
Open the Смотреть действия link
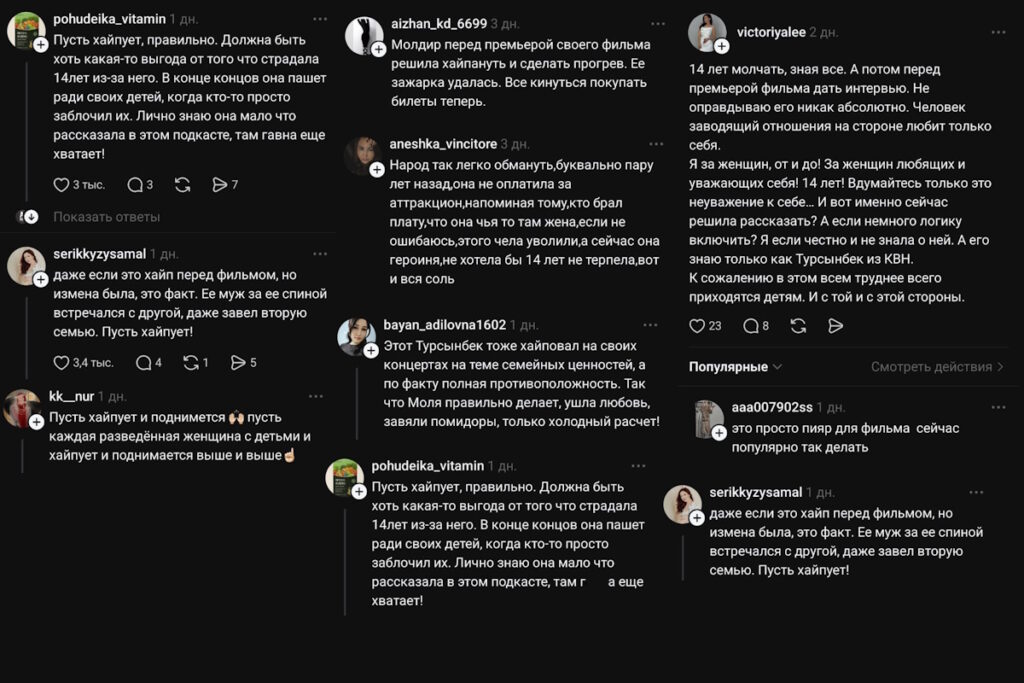(937, 367)
